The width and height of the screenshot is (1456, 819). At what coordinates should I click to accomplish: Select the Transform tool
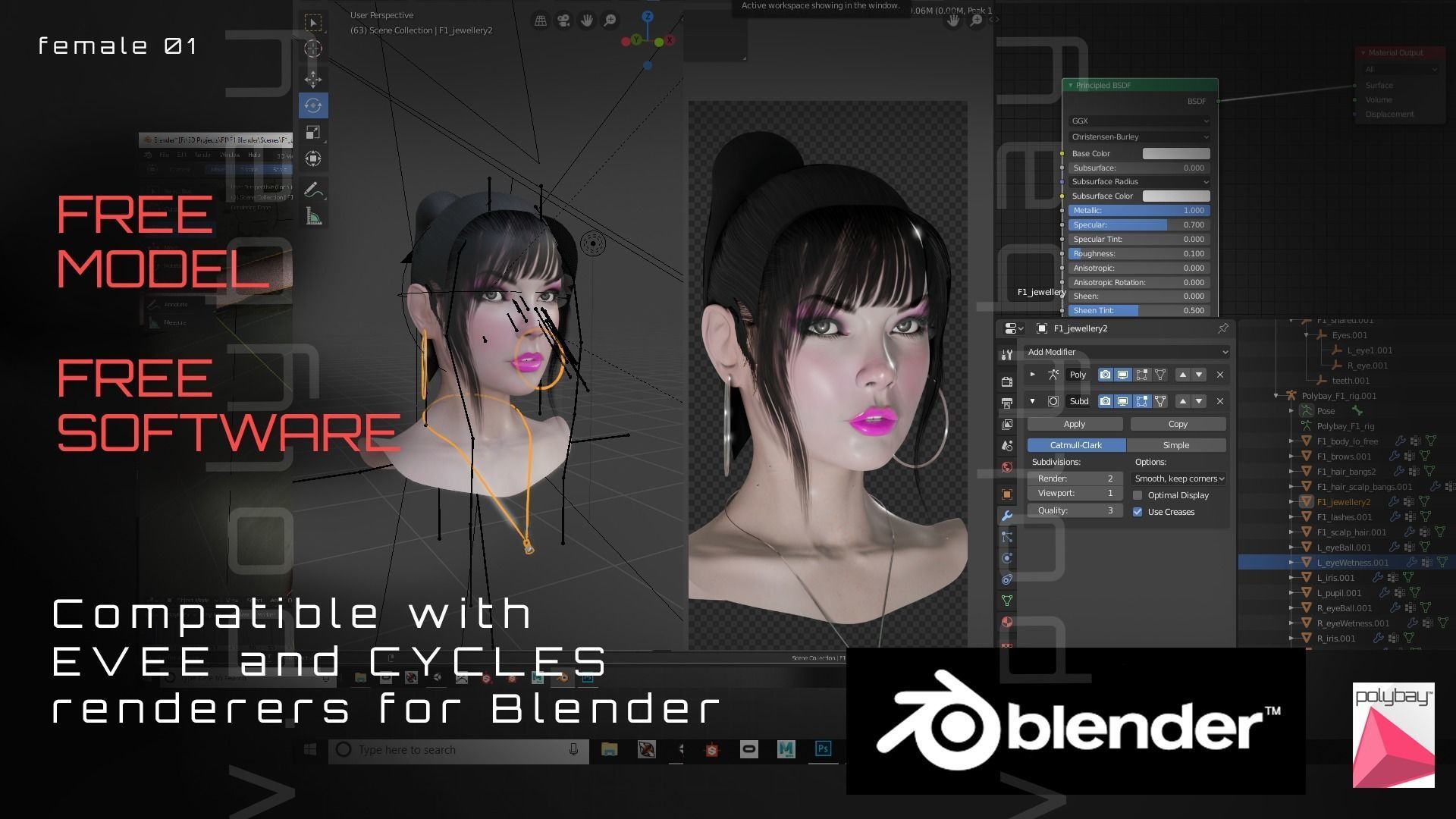[x=312, y=158]
